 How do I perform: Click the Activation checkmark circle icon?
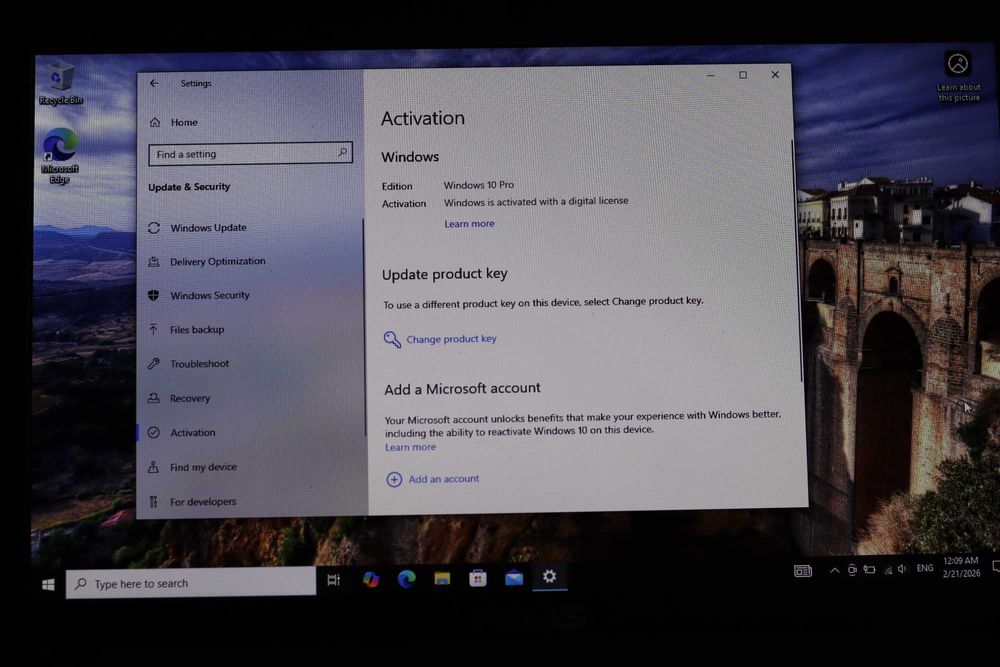154,432
